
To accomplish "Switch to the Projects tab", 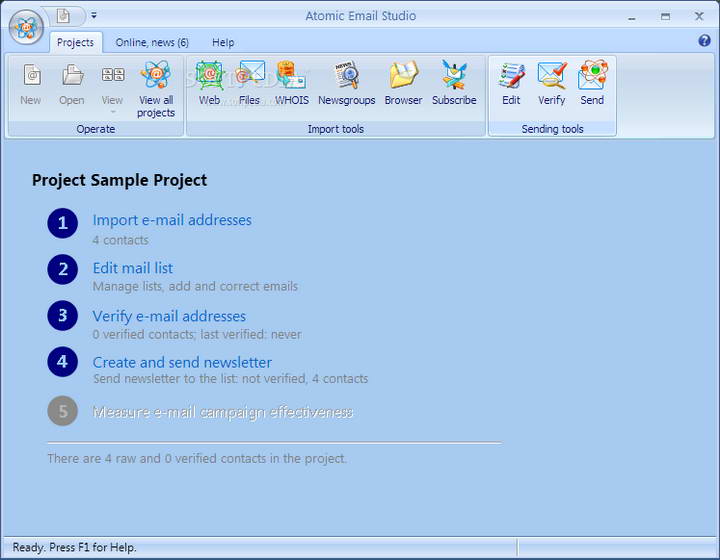I will coord(75,42).
